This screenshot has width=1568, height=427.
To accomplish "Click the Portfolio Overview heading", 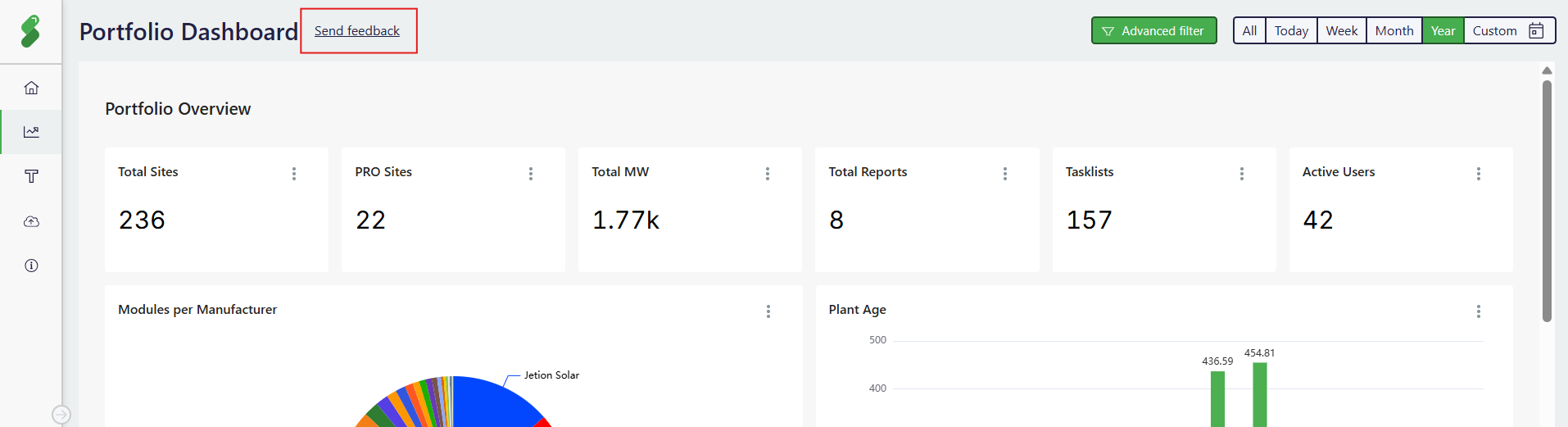I will (x=178, y=109).
